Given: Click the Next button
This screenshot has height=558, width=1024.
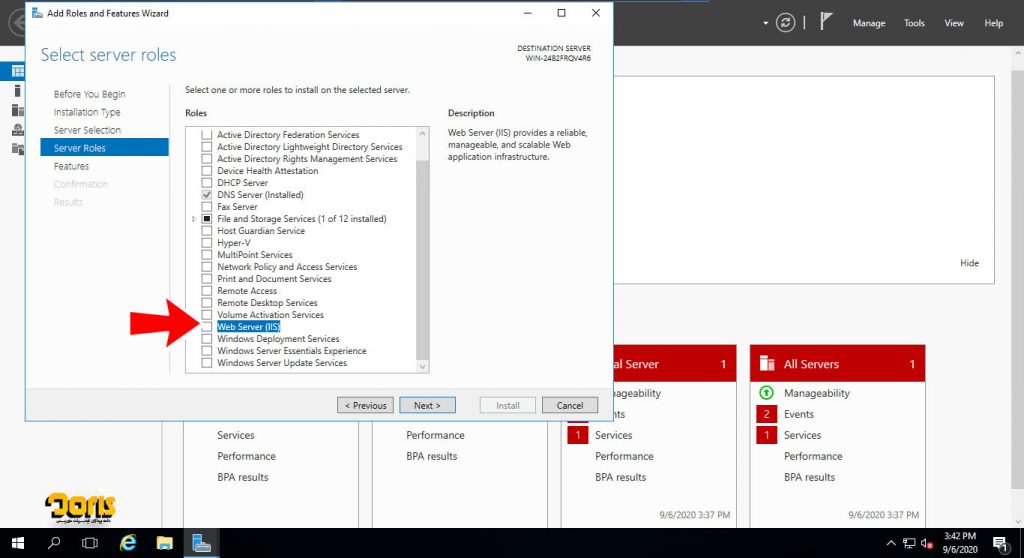Looking at the screenshot, I should tap(427, 405).
